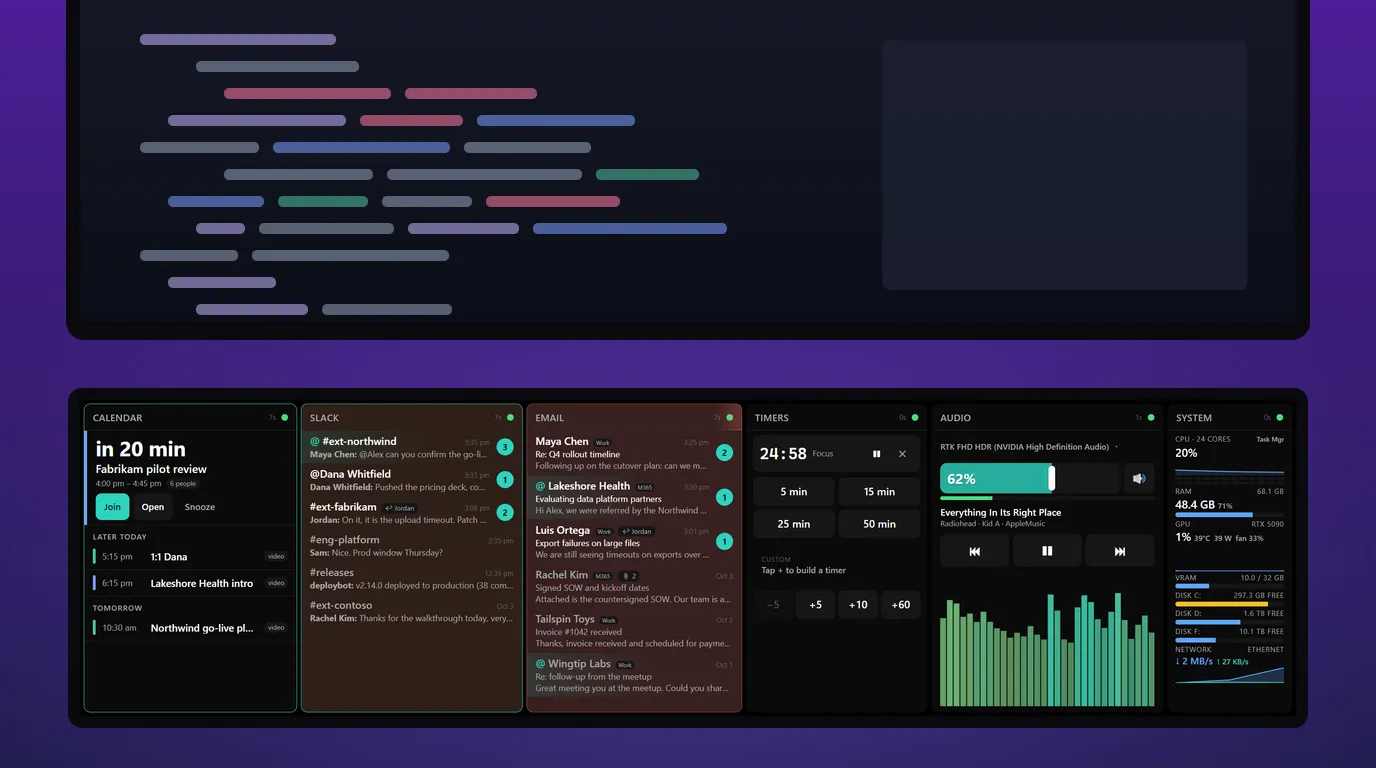Click the unread badge on Luis Ortega email

[725, 542]
